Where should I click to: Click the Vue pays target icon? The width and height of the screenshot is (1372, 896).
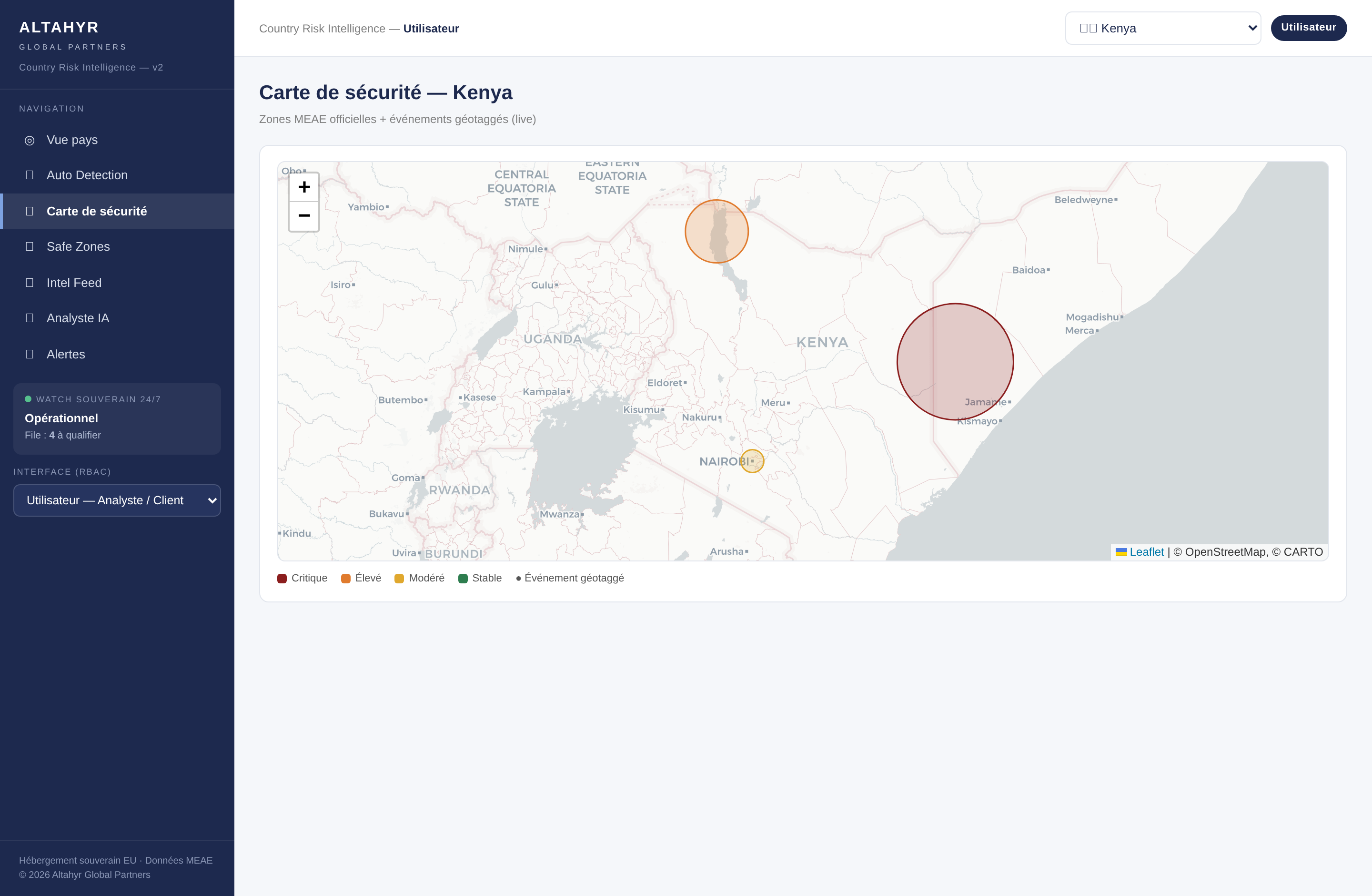30,140
